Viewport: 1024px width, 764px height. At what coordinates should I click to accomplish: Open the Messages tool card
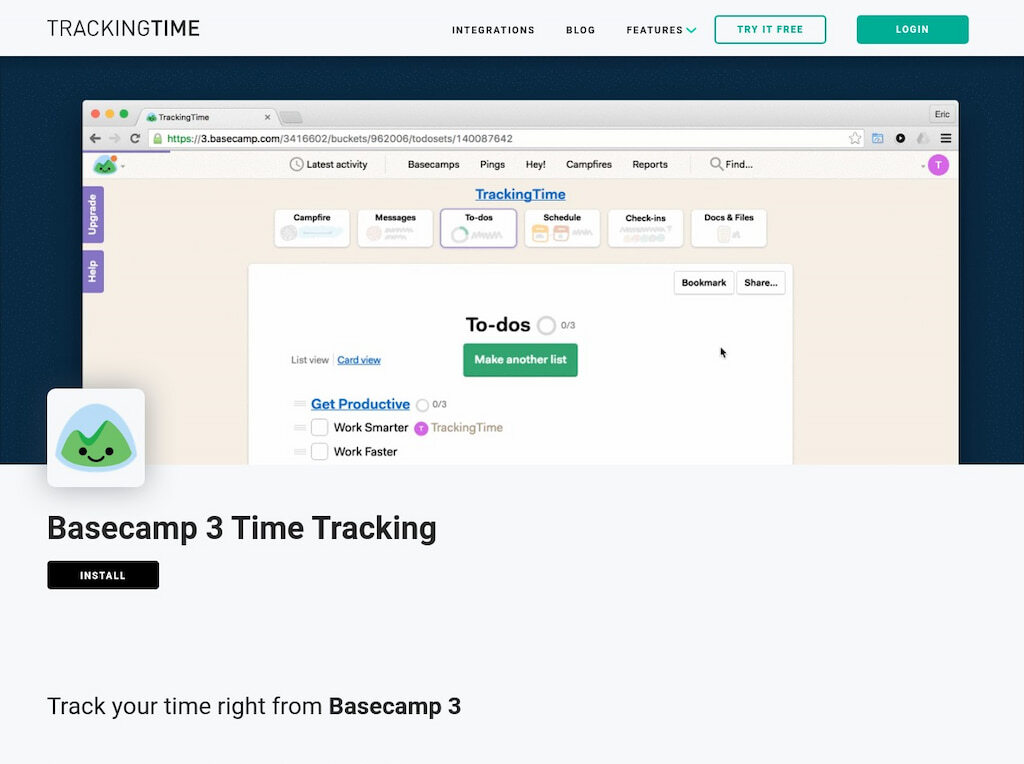(x=395, y=228)
